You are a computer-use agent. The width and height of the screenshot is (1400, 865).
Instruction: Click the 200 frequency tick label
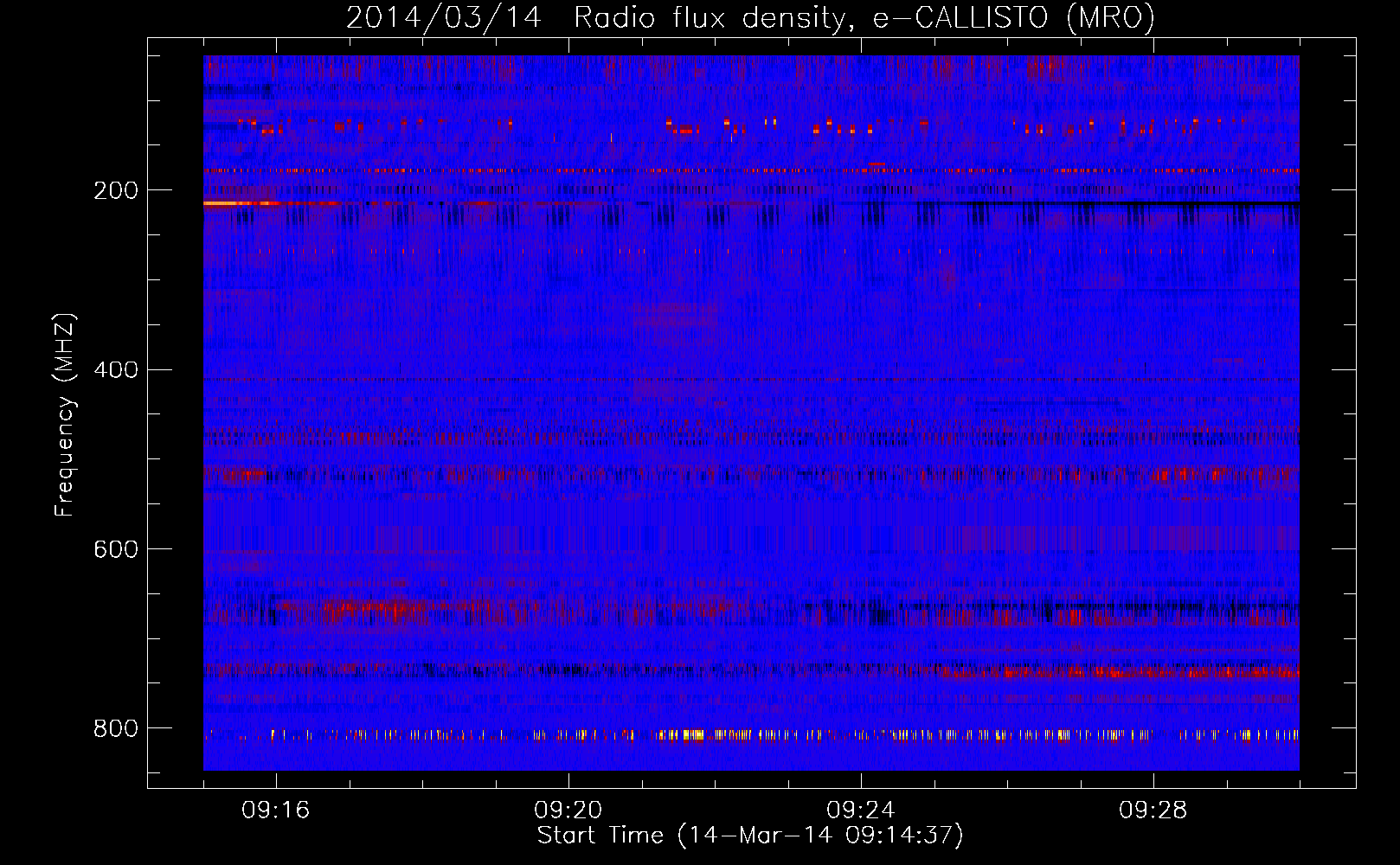click(x=116, y=190)
